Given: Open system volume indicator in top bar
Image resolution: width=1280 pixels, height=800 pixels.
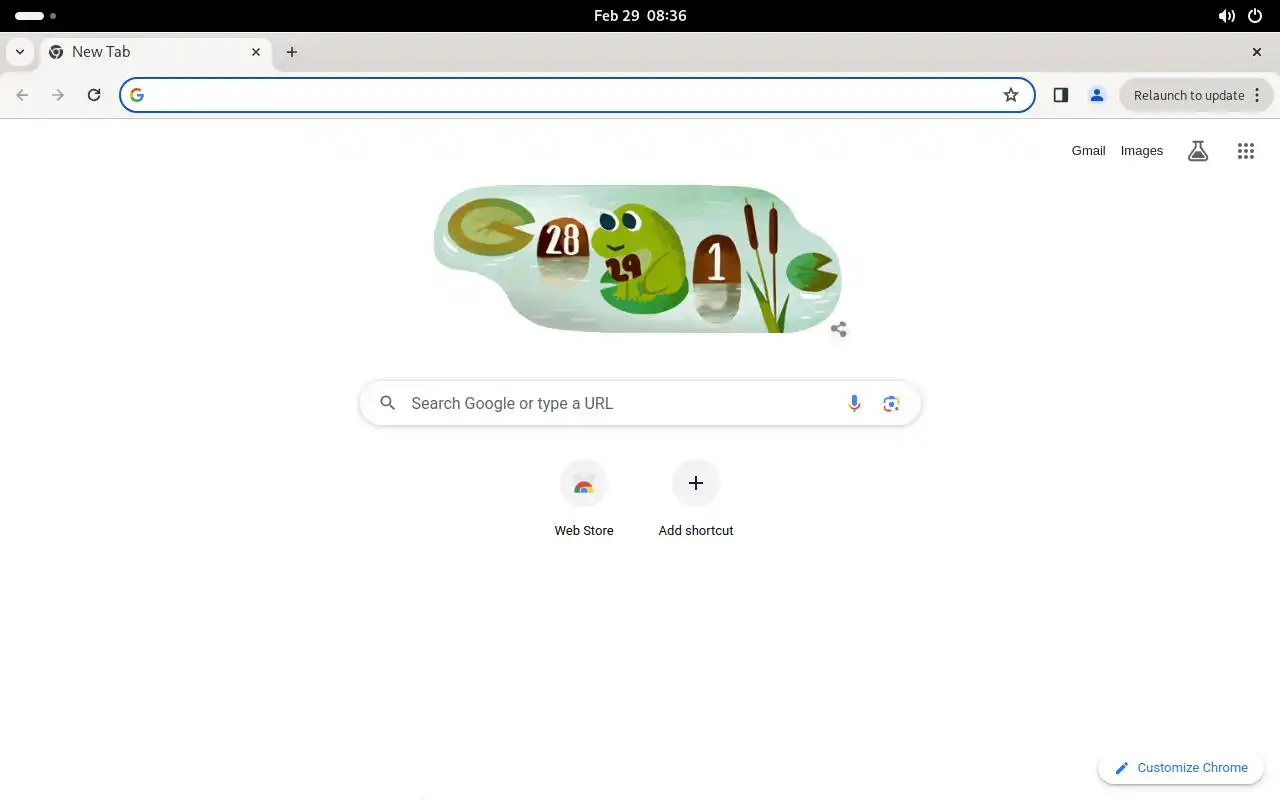Looking at the screenshot, I should tap(1226, 16).
